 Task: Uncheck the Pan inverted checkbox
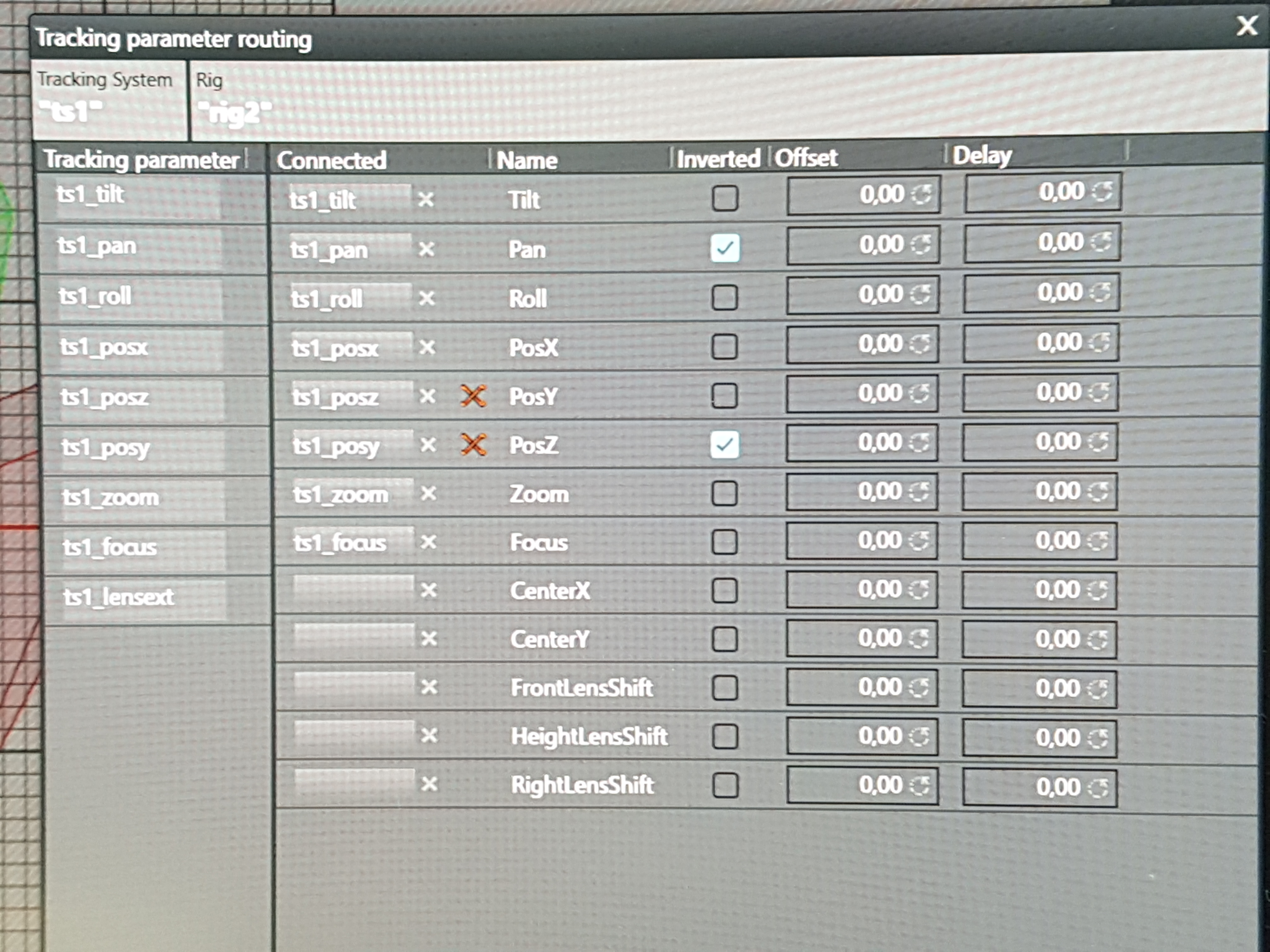(x=724, y=248)
